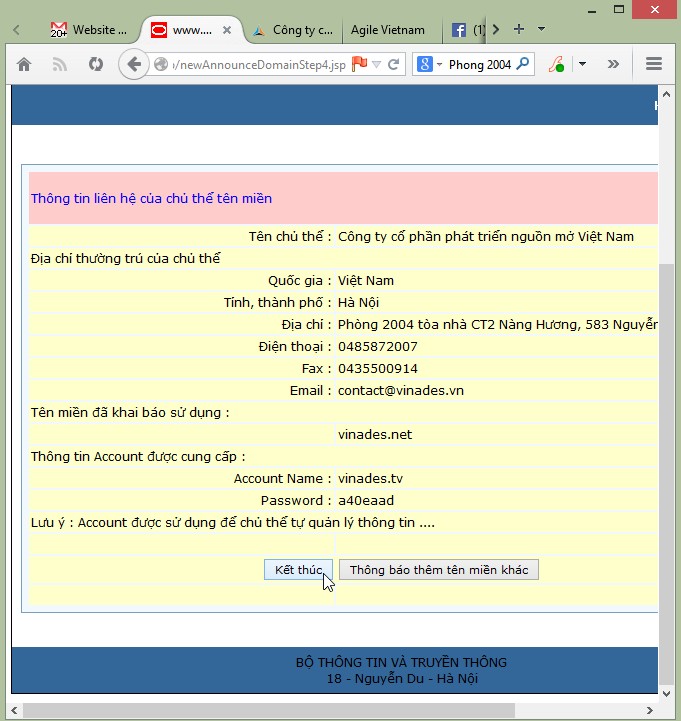Click the Lưu ý account note line

[233, 523]
